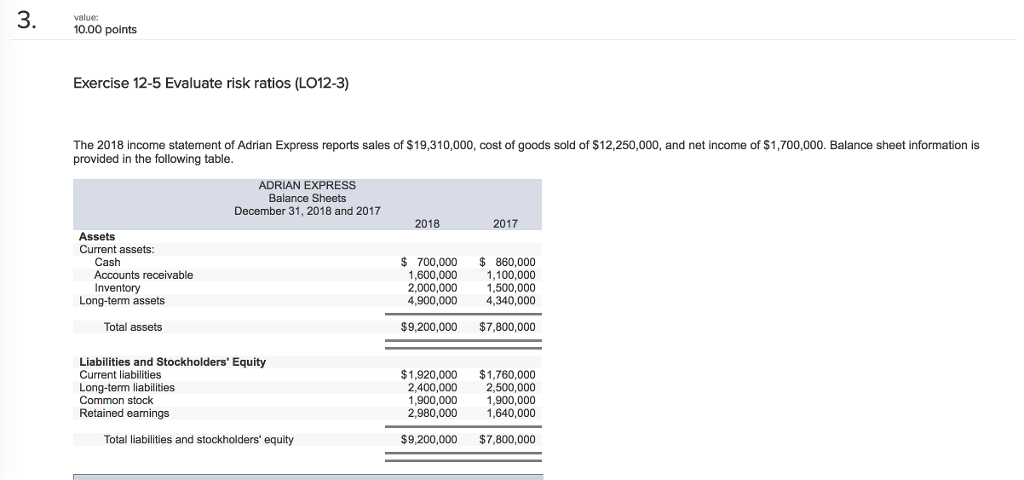Image resolution: width=1024 pixels, height=480 pixels.
Task: Click the Accounts receivable row label
Action: click(x=144, y=275)
